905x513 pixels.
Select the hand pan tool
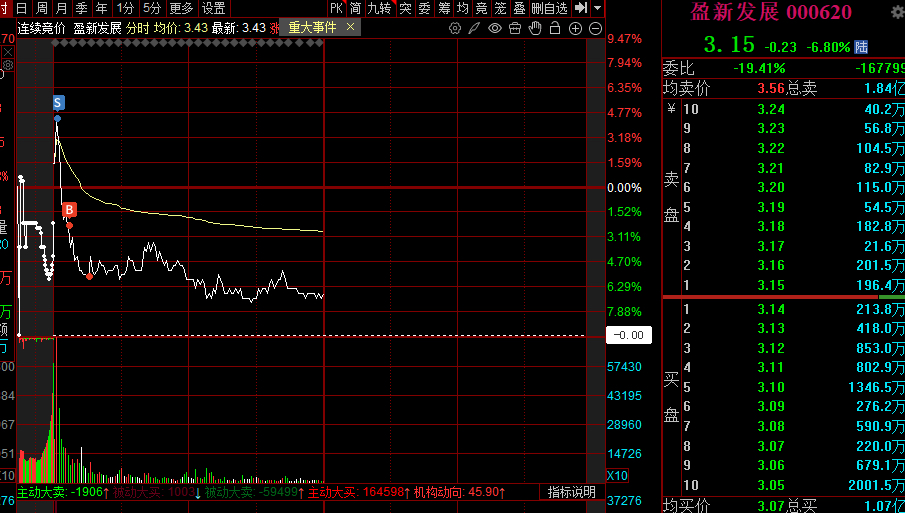pos(535,28)
